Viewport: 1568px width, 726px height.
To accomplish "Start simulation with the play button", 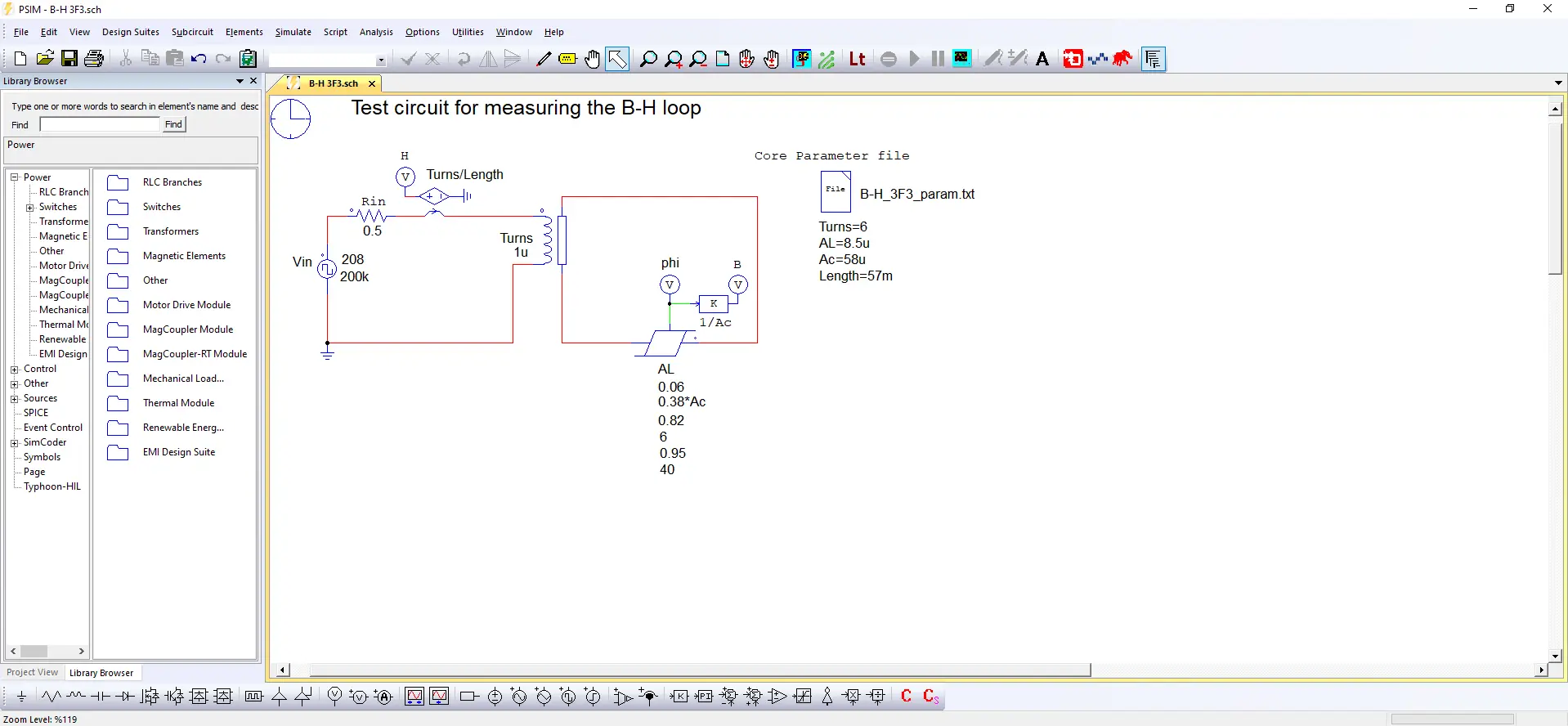I will tap(914, 59).
